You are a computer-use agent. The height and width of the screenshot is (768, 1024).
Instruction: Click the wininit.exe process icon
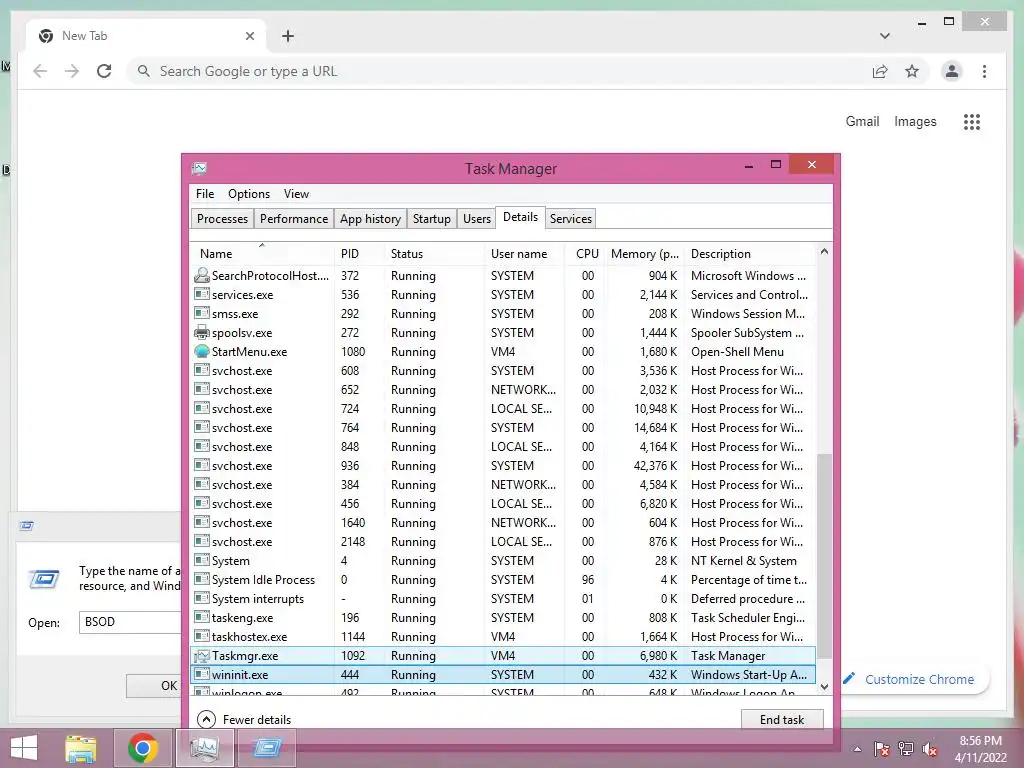202,675
